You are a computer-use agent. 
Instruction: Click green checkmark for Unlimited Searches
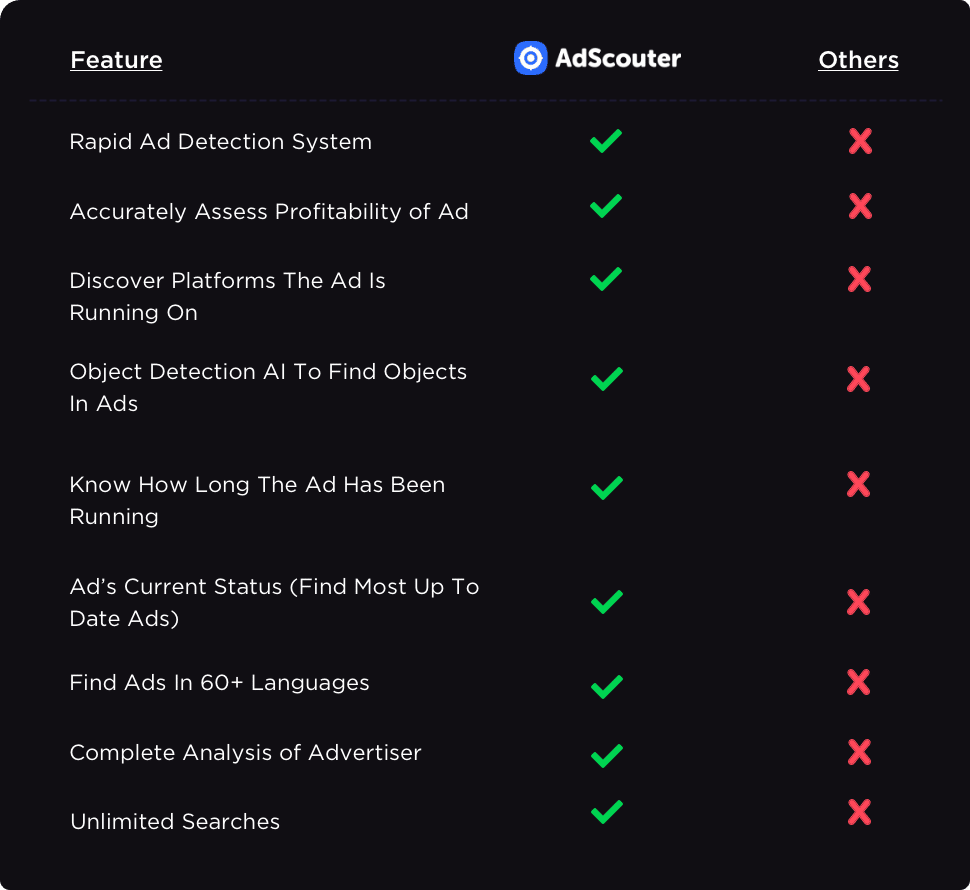coord(607,812)
